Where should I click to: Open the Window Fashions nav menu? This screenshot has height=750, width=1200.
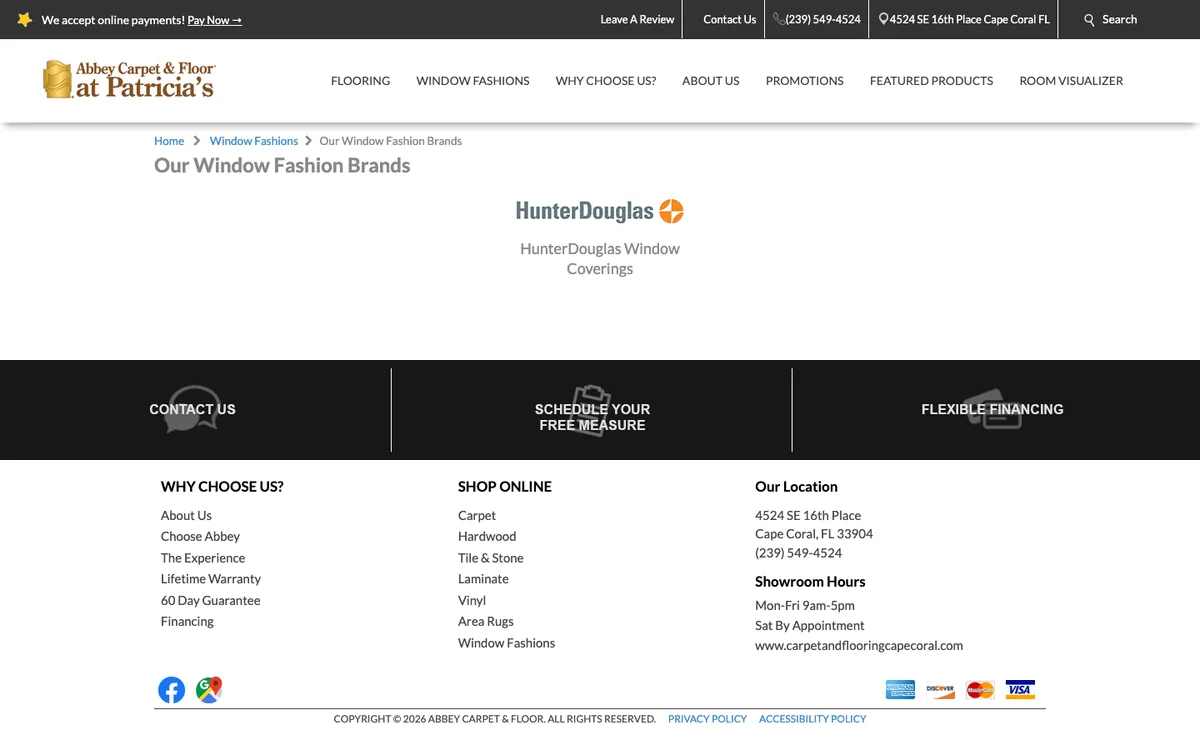pos(473,81)
